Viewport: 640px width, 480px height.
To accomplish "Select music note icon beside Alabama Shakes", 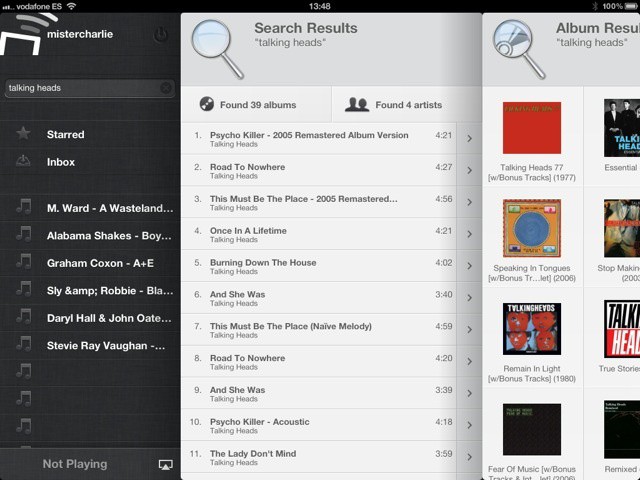I will (24, 236).
